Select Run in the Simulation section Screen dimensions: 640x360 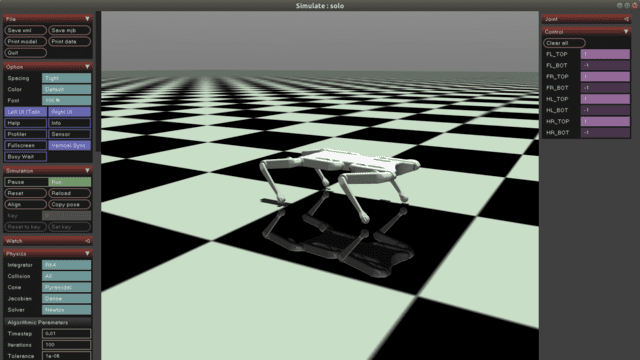(69, 182)
